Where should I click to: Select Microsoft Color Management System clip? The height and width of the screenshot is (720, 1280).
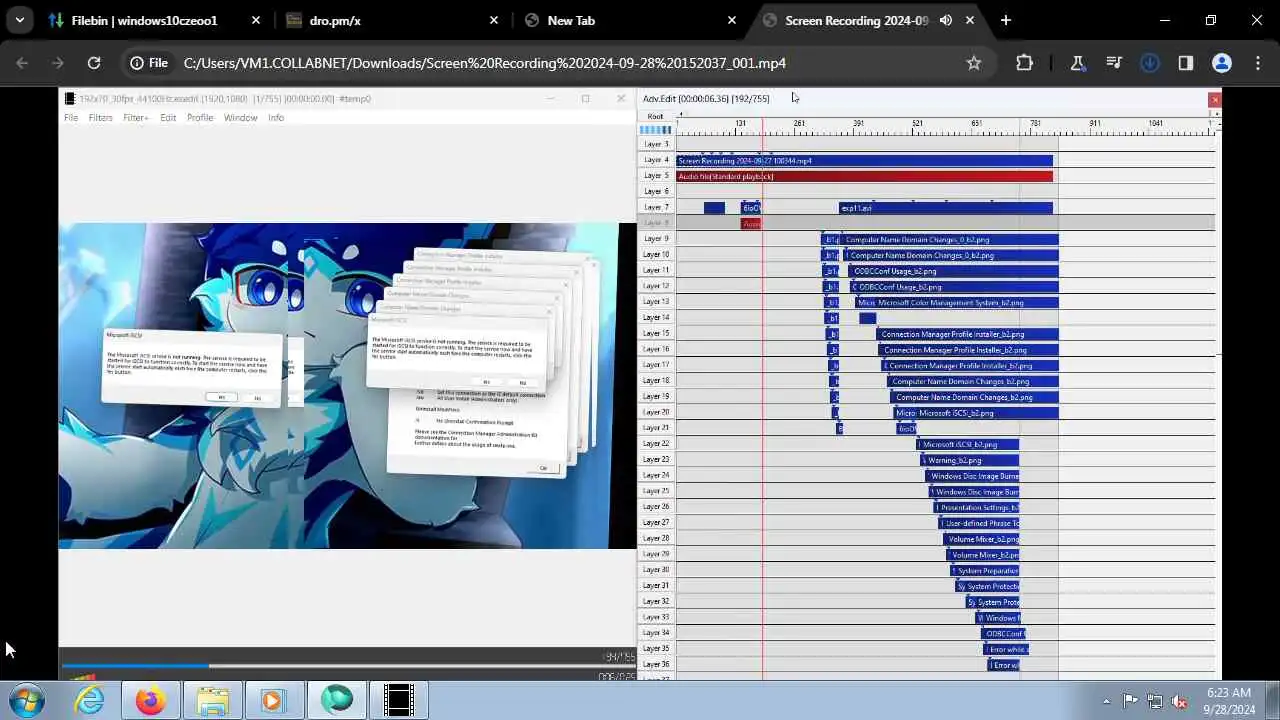coord(957,303)
